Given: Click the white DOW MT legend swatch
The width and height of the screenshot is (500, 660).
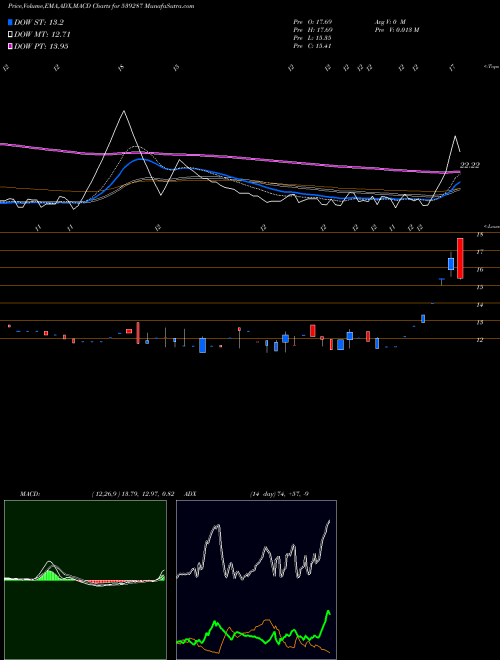Looking at the screenshot, I should point(10,35).
